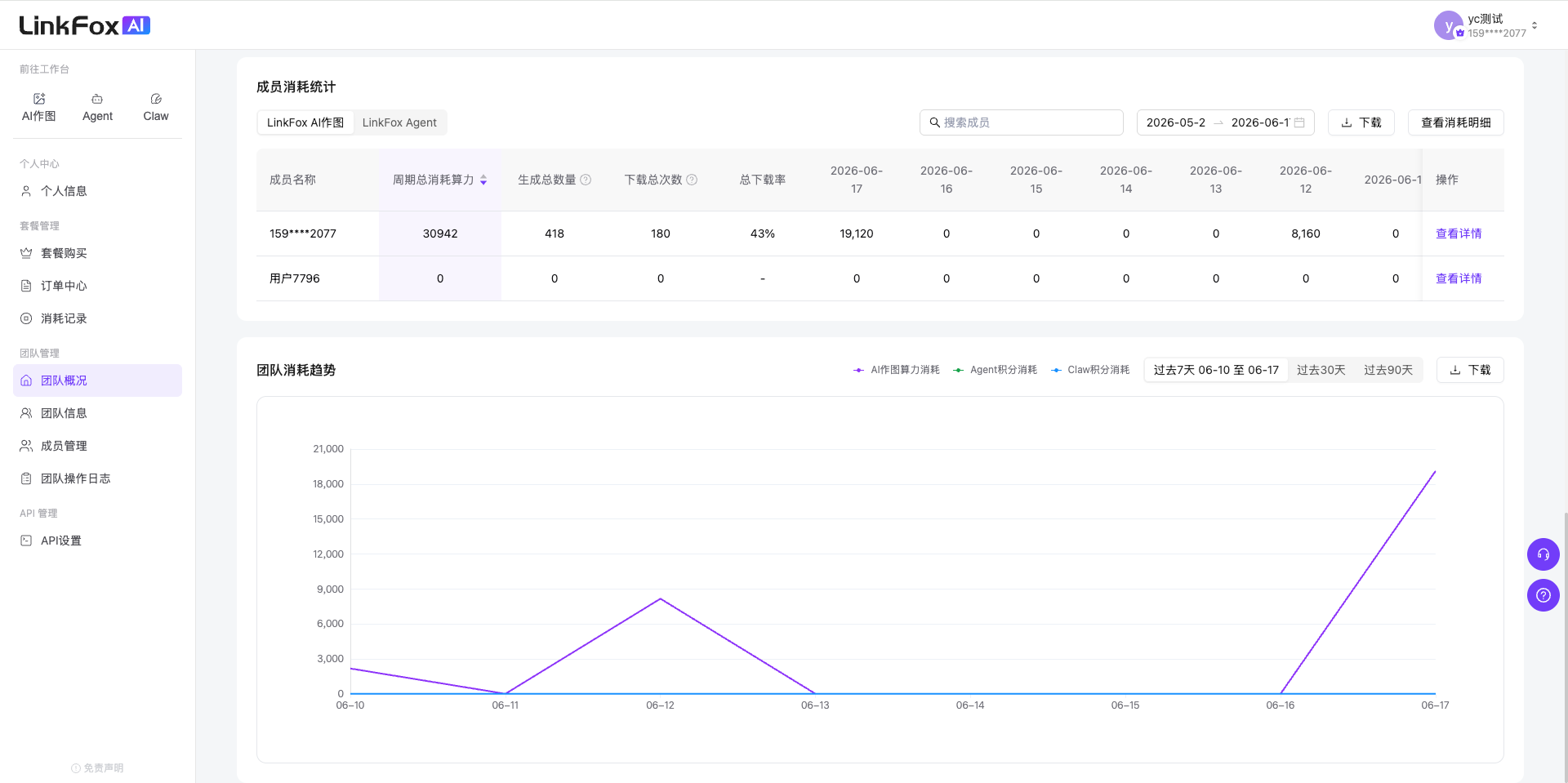This screenshot has height=783, width=1568.
Task: Open 团队操作日志 in sidebar
Action: (x=97, y=478)
